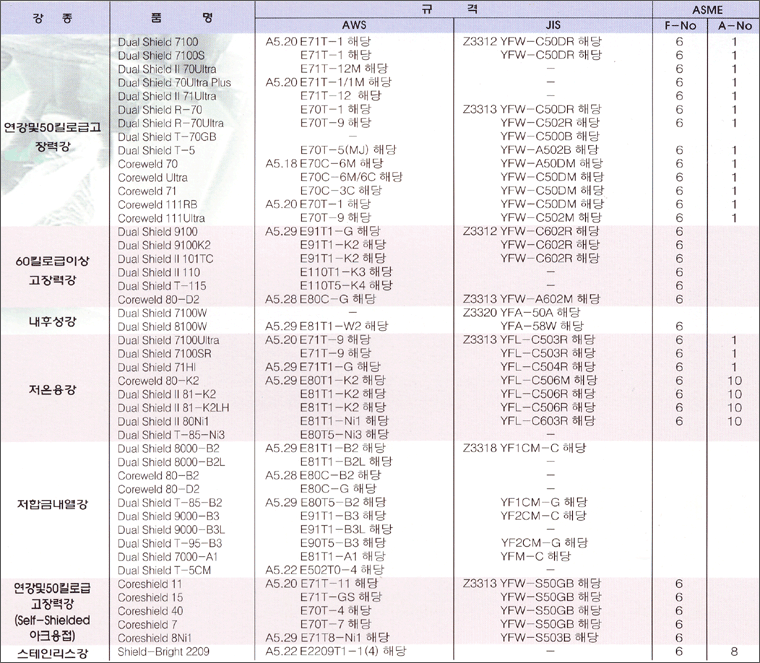Select AWS value 'E70C-6M/6C 해당'

(351, 177)
